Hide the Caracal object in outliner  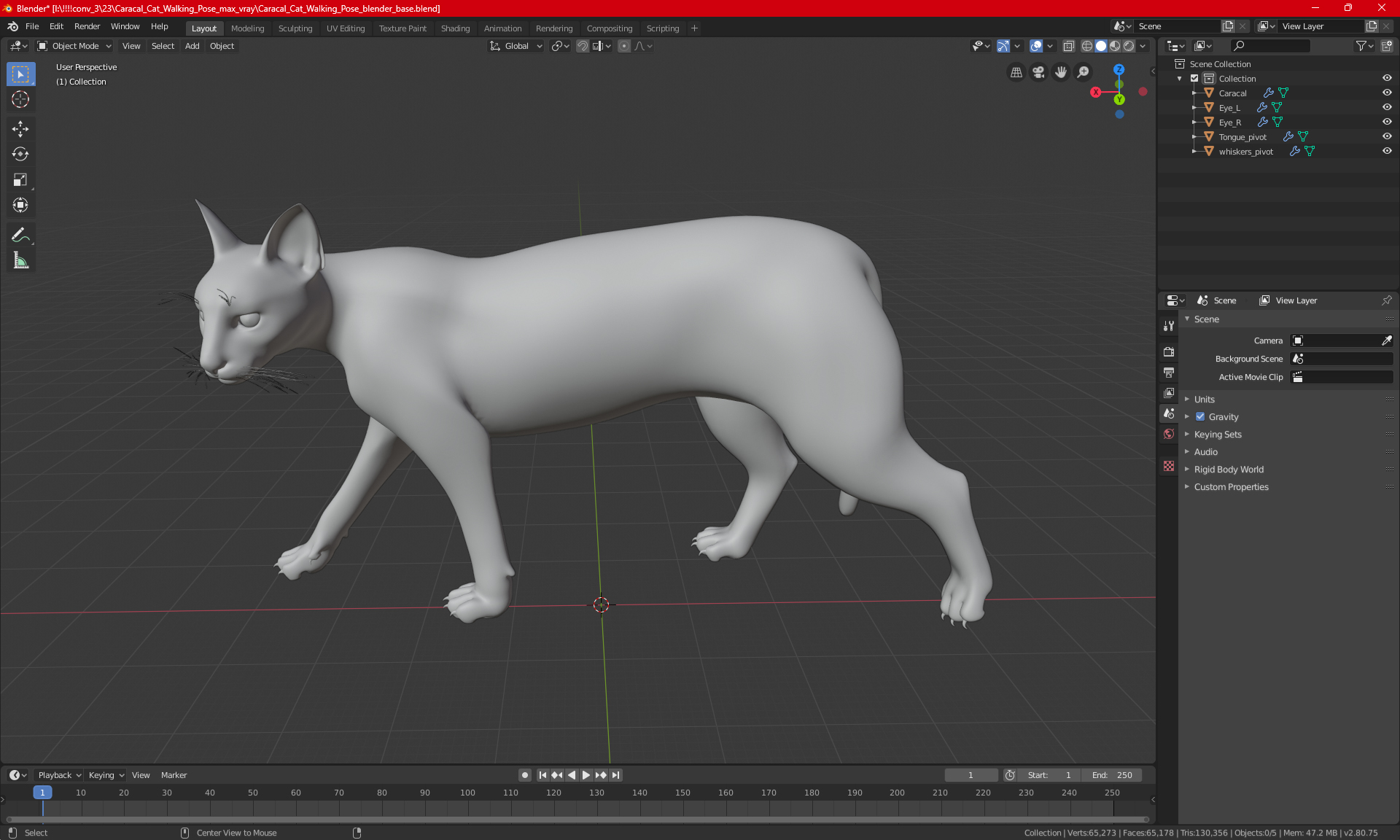pos(1386,93)
